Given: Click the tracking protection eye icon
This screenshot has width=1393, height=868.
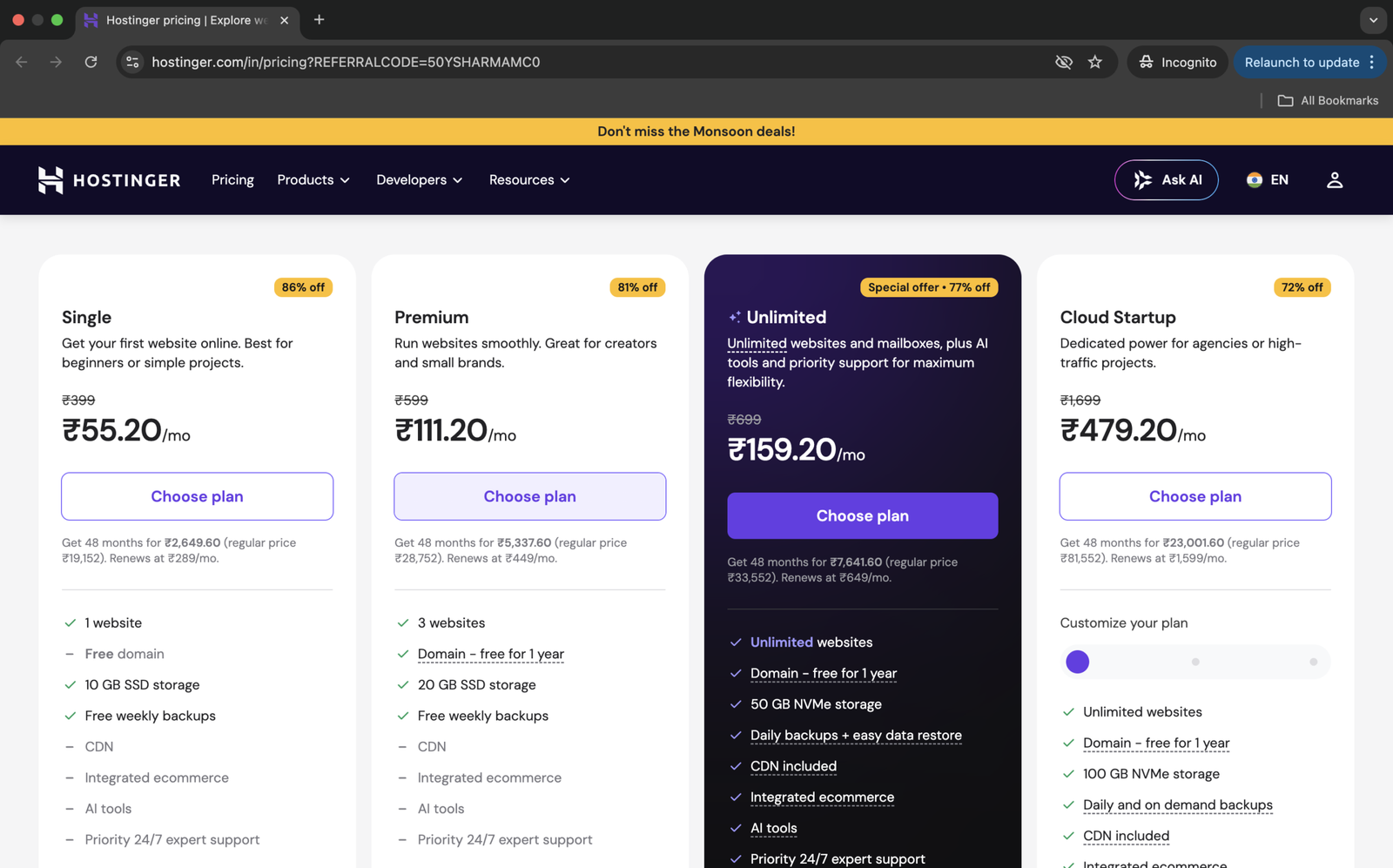Looking at the screenshot, I should 1063,62.
